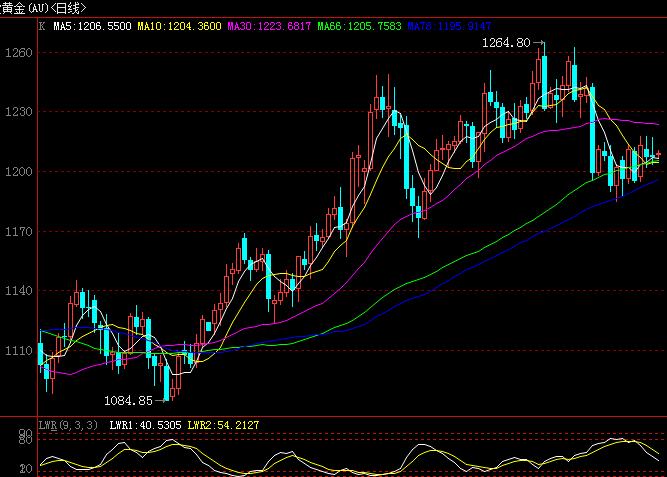The height and width of the screenshot is (477, 667).
Task: Click the 1230 price axis label
Action: [x=17, y=112]
